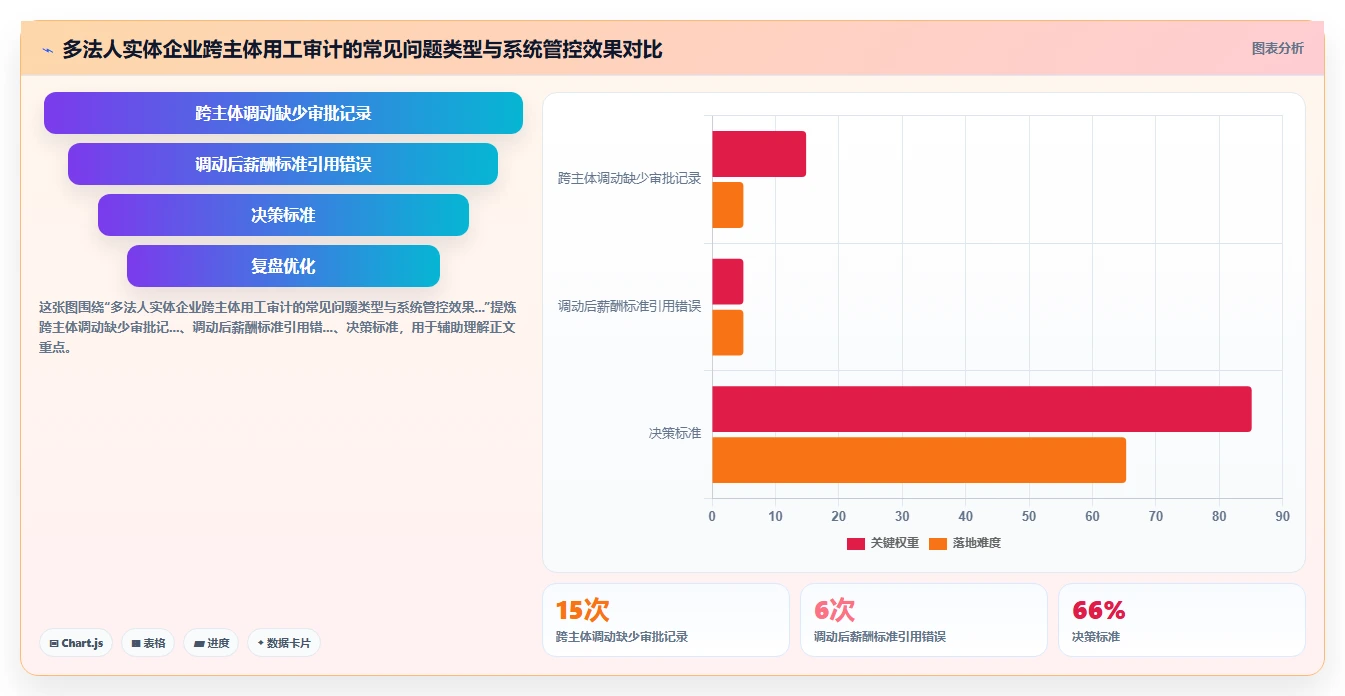
Task: Click the 数据卡片 tag chip
Action: point(284,643)
